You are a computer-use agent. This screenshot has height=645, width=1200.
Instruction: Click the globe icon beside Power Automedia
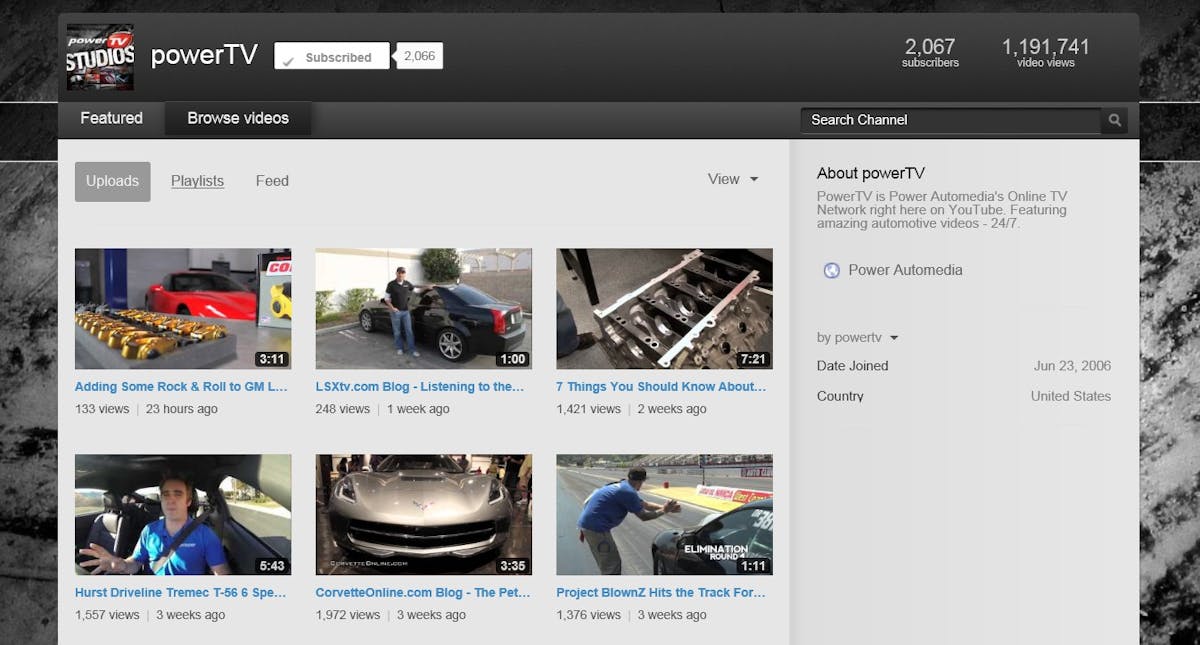click(831, 270)
